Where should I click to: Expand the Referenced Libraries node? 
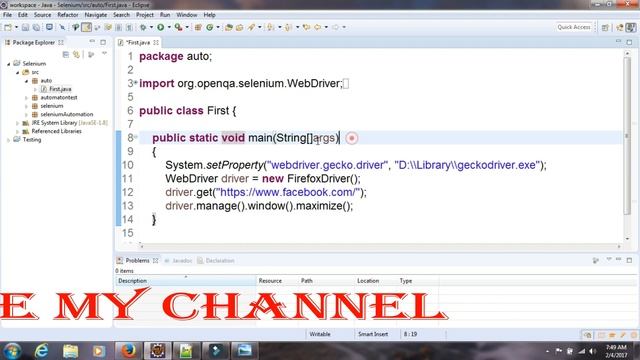(x=18, y=131)
